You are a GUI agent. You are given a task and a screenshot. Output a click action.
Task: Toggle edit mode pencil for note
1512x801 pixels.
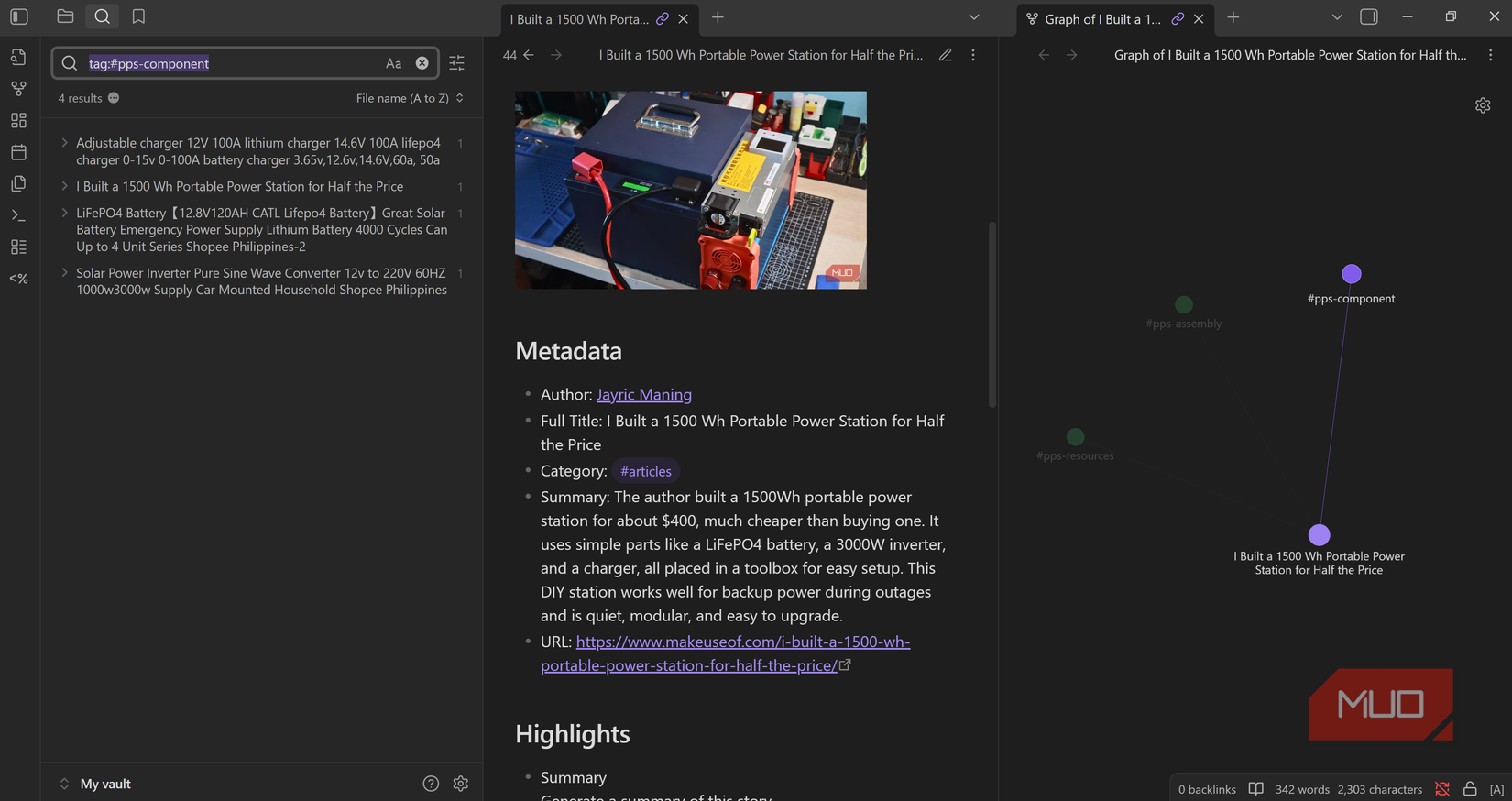click(x=945, y=55)
